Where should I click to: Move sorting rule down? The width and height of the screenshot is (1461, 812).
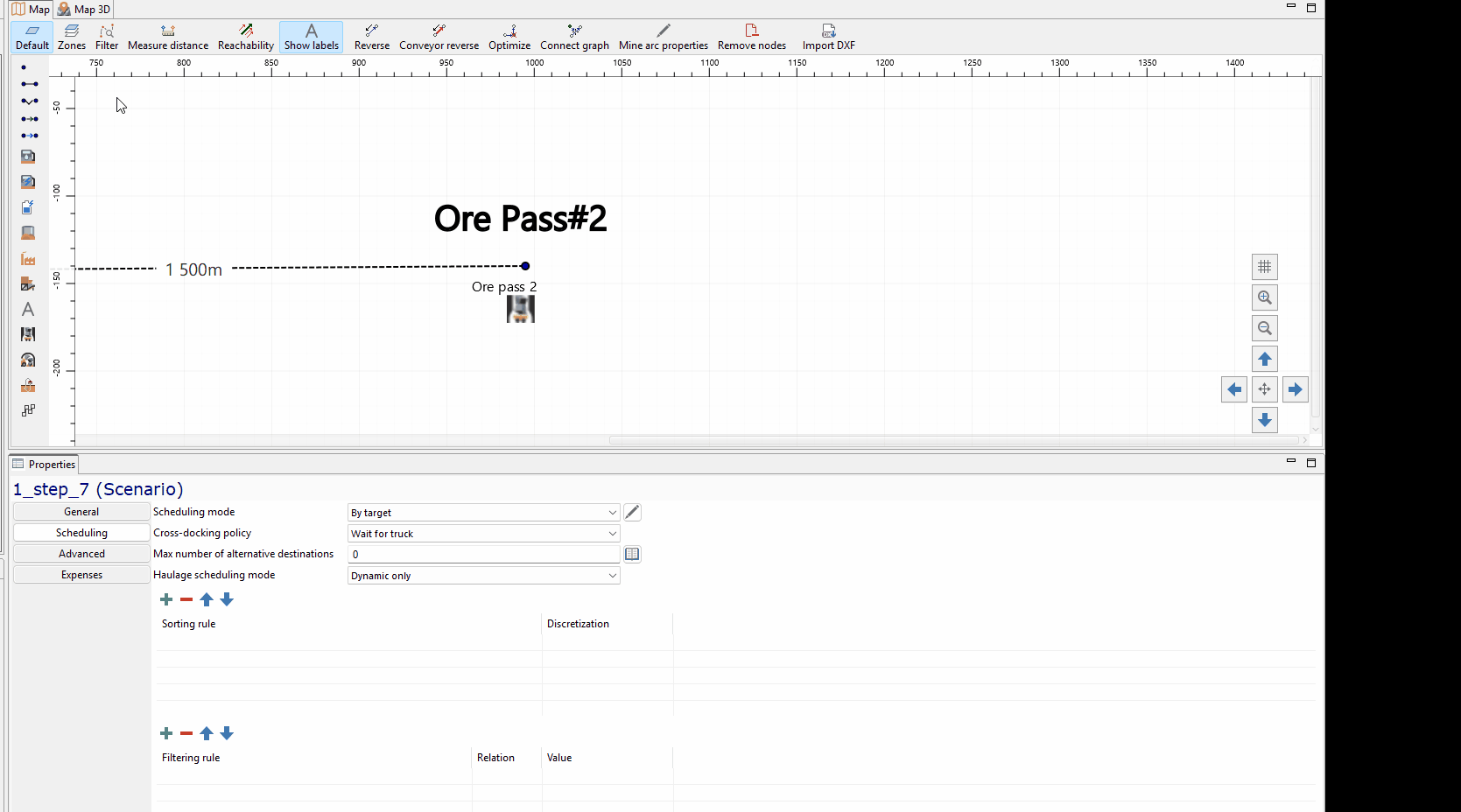coord(227,599)
